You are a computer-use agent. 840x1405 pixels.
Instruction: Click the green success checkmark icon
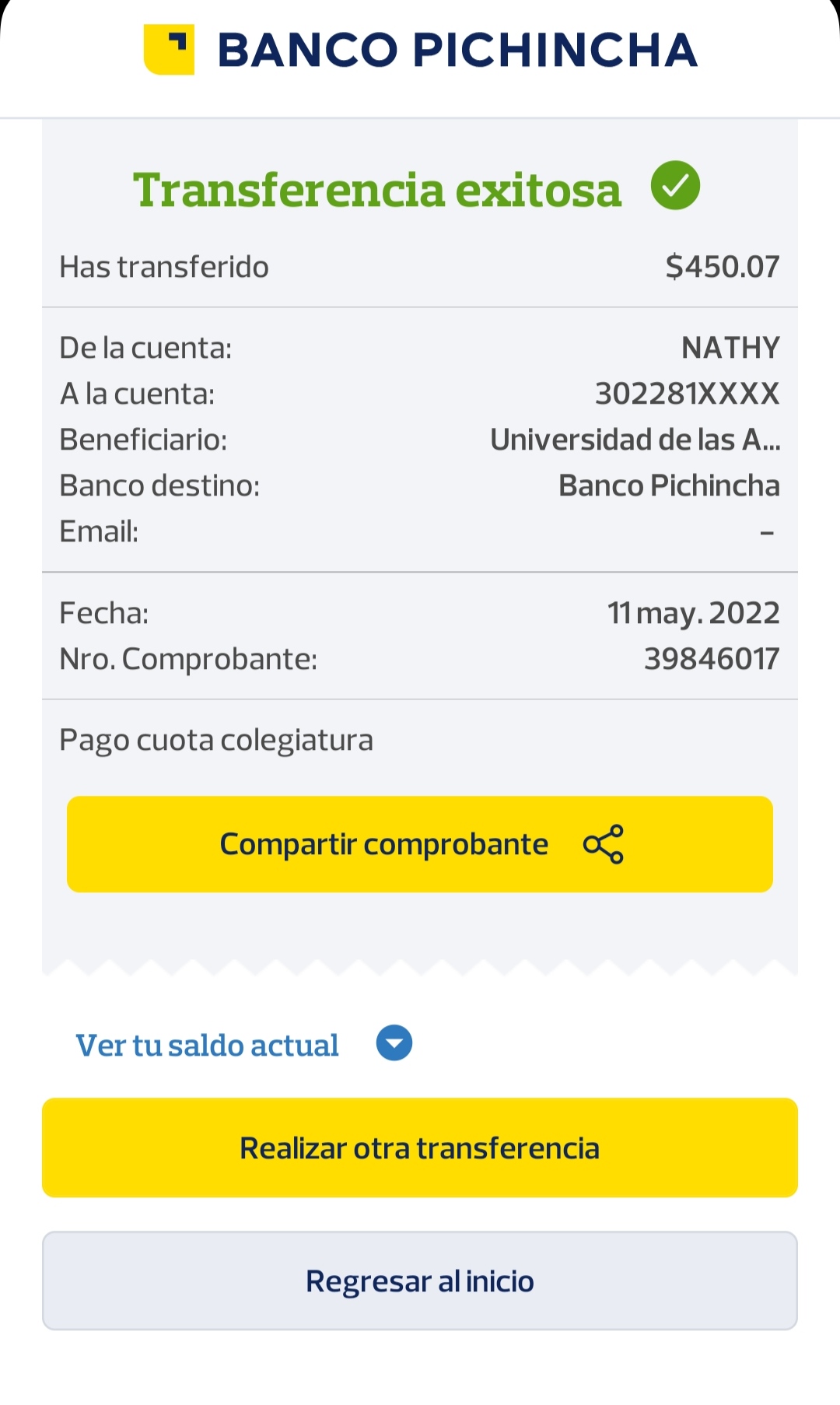[x=675, y=186]
